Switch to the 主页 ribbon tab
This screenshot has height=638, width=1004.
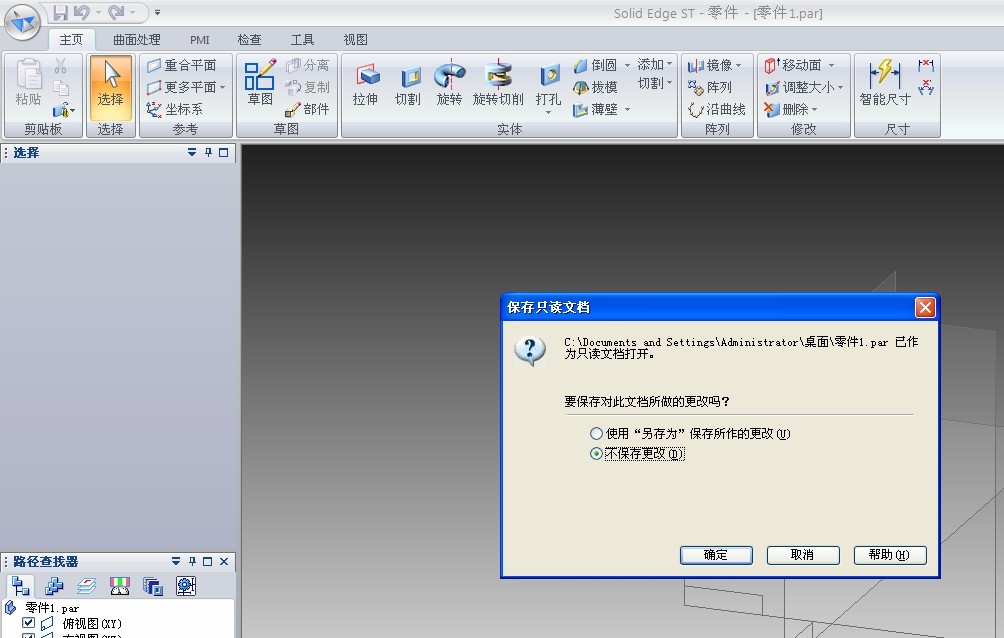point(71,40)
